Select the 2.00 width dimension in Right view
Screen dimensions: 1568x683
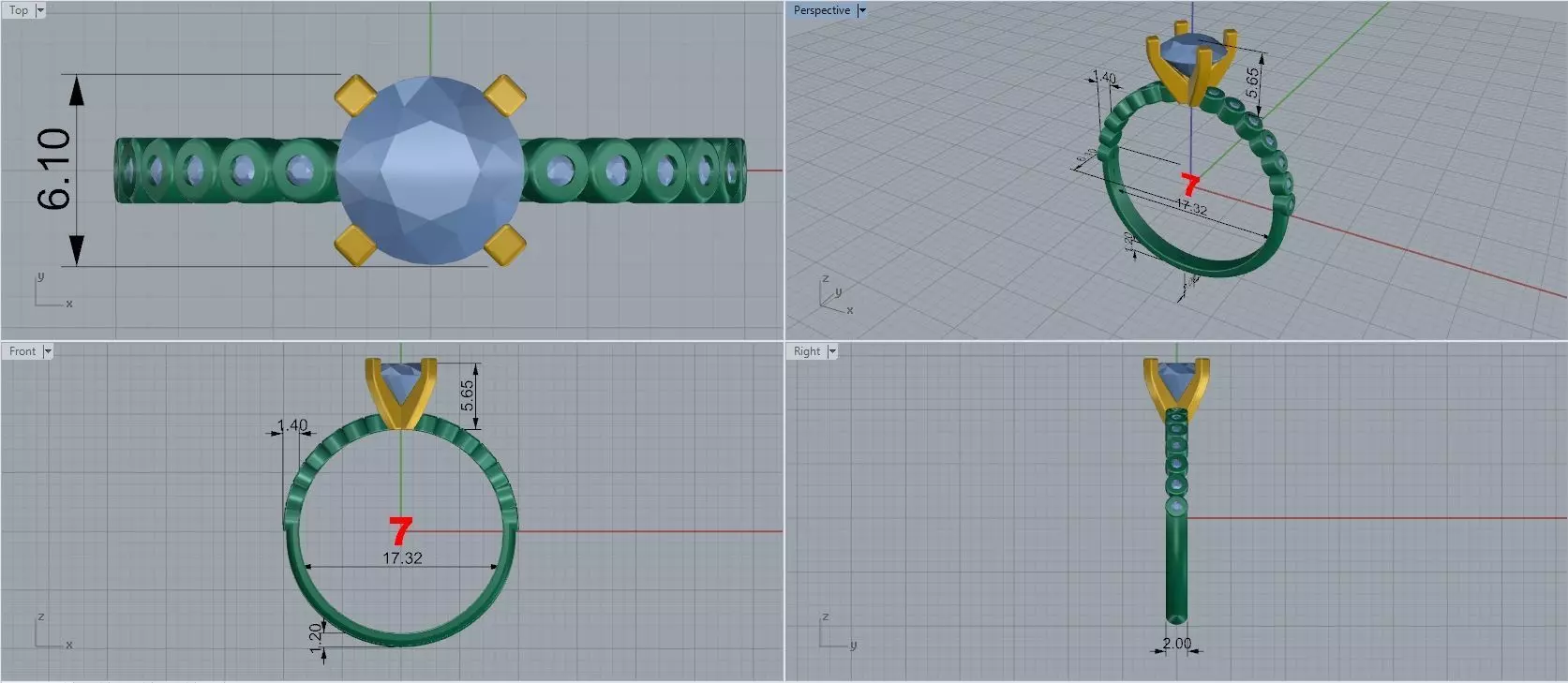tap(1177, 644)
